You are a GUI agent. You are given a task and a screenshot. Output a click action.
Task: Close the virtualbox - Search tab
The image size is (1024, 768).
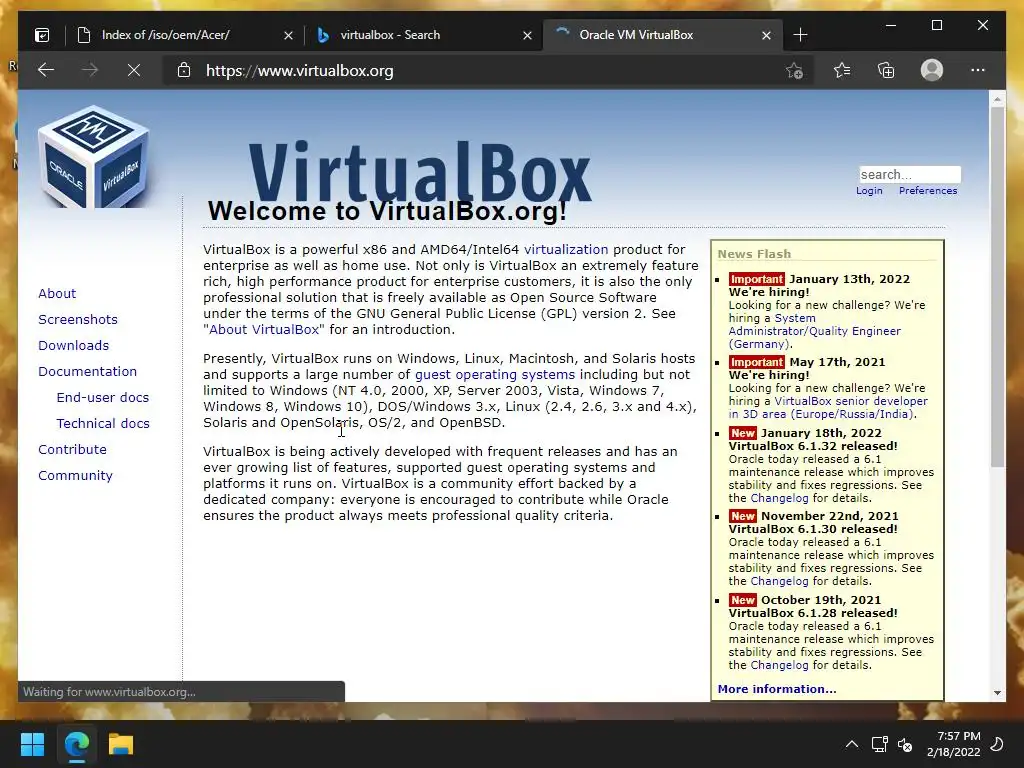coord(528,36)
